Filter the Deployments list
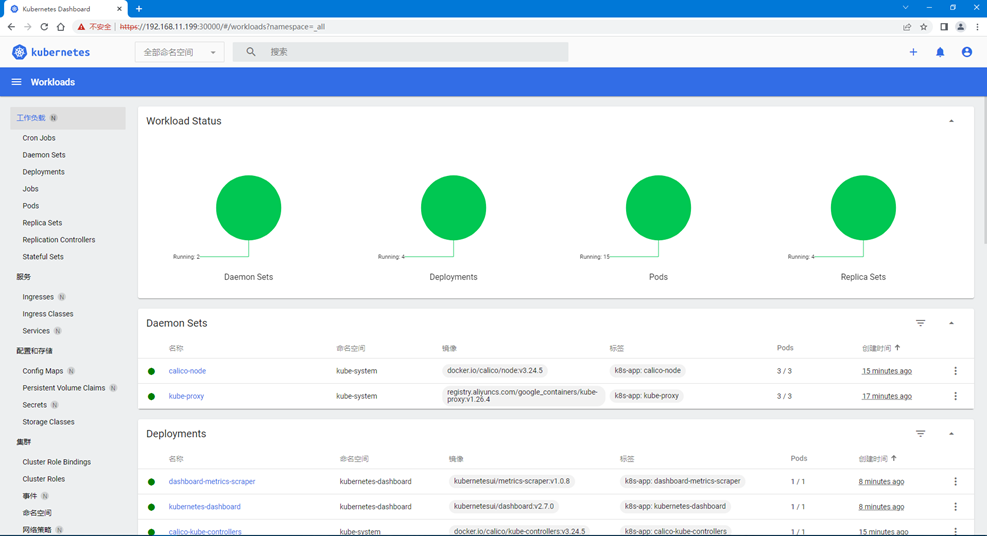The height and width of the screenshot is (536, 987). pos(920,434)
